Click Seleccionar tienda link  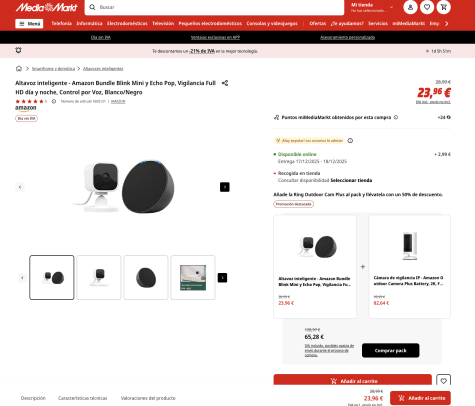351,180
